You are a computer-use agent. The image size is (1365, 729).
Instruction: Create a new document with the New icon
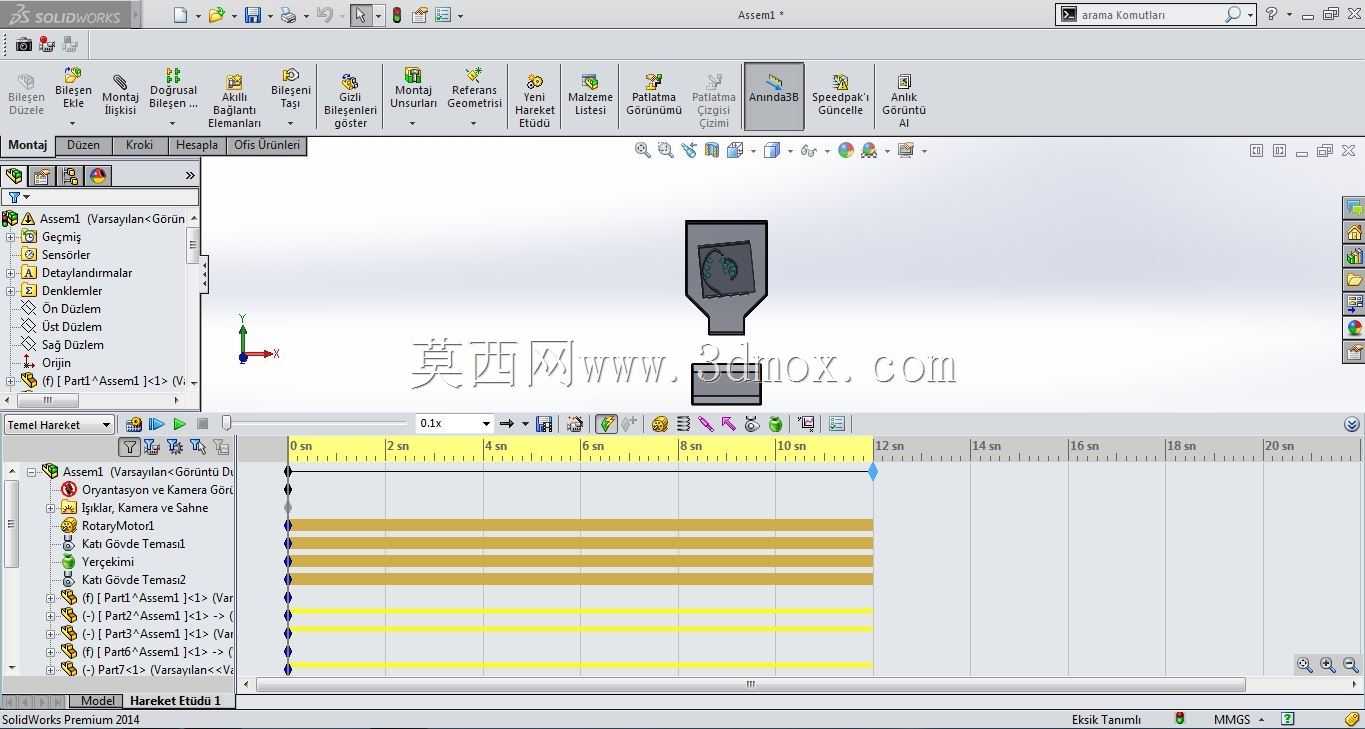point(180,15)
